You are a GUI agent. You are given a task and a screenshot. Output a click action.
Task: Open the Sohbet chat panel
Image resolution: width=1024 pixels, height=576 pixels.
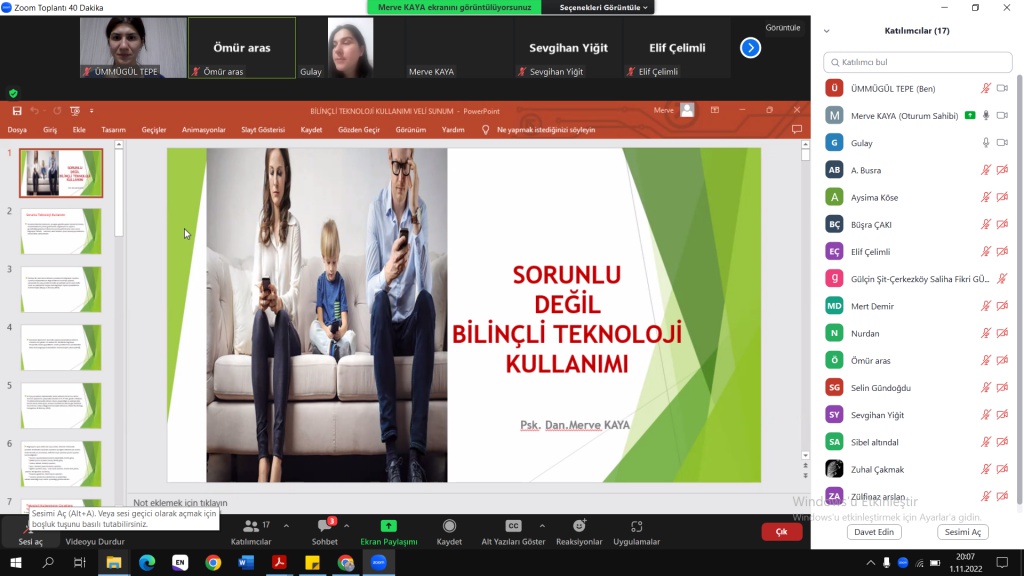tap(325, 527)
